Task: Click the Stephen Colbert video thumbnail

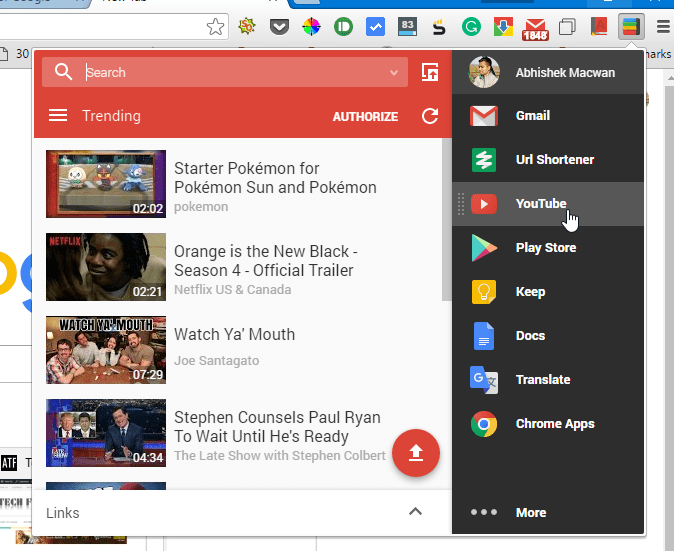Action: (106, 433)
